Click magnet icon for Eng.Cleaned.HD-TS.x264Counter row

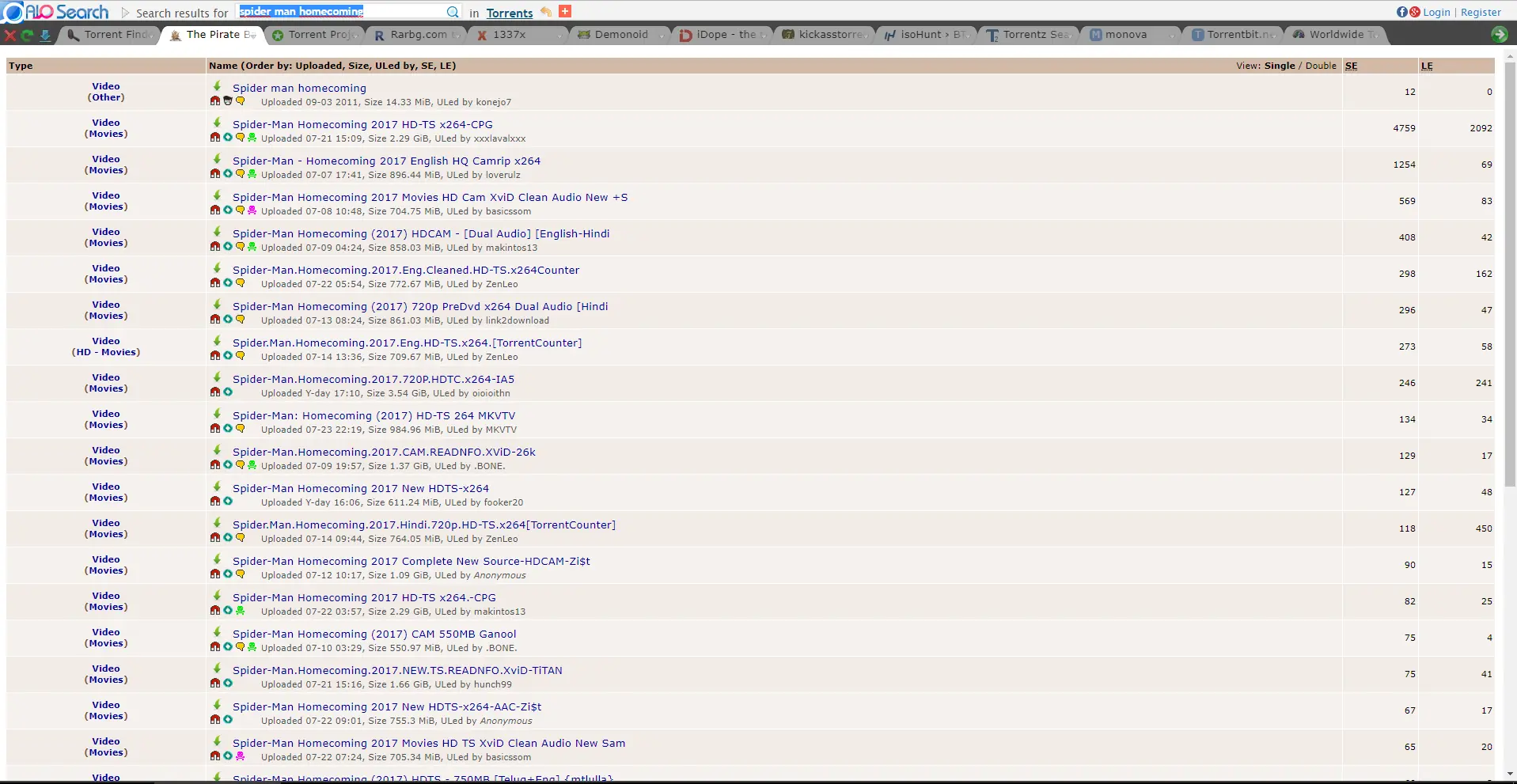tap(214, 283)
